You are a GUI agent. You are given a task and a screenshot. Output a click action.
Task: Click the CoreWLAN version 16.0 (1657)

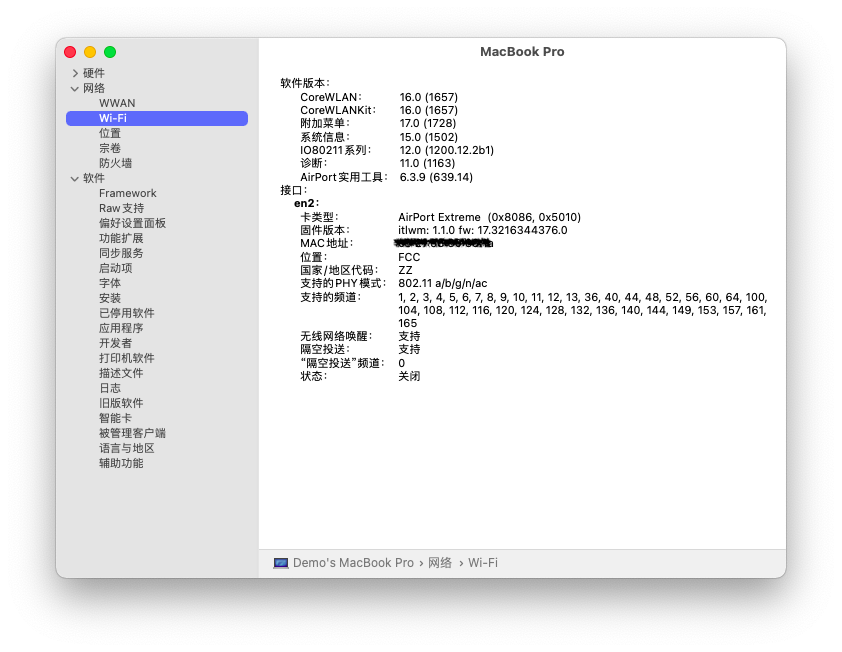(429, 97)
